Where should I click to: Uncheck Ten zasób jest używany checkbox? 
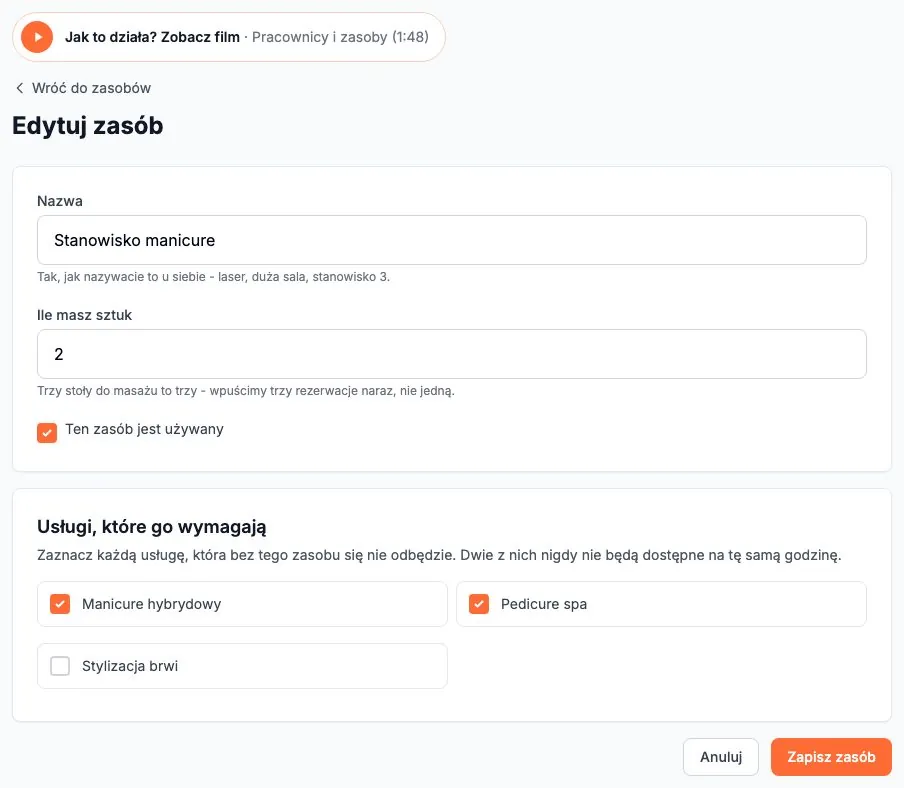pos(47,432)
